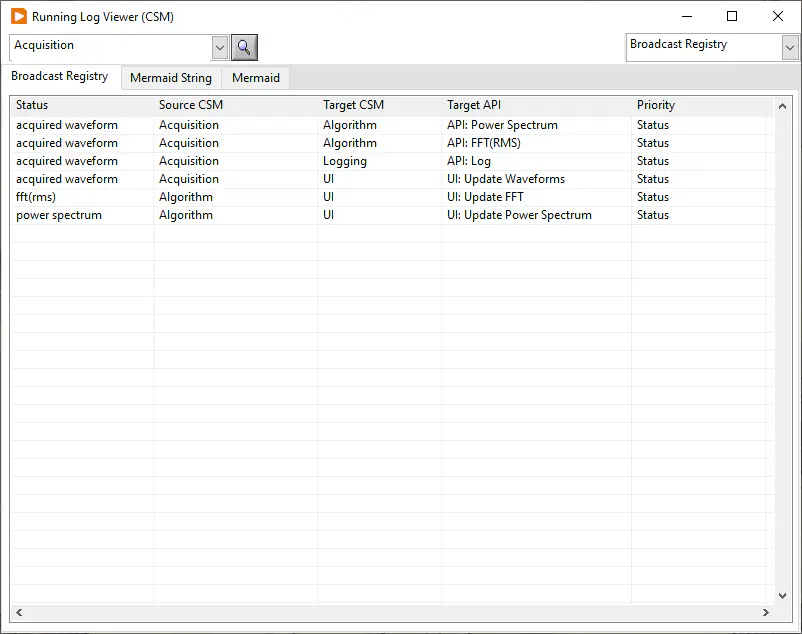Select the Broadcast Registry tab
802x634 pixels.
point(60,77)
